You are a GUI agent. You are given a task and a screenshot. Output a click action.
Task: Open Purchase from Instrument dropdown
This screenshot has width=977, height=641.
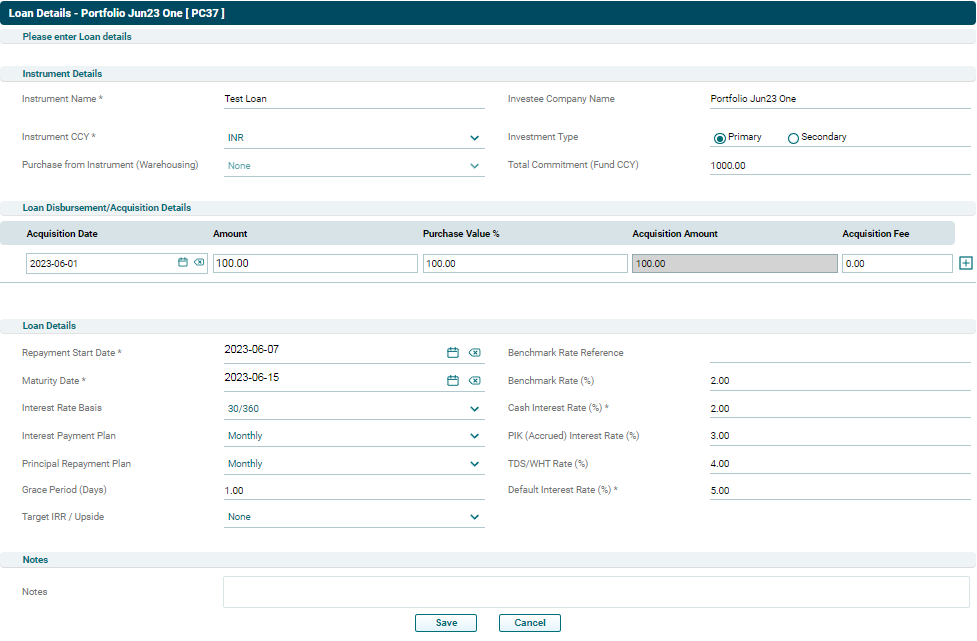click(474, 166)
